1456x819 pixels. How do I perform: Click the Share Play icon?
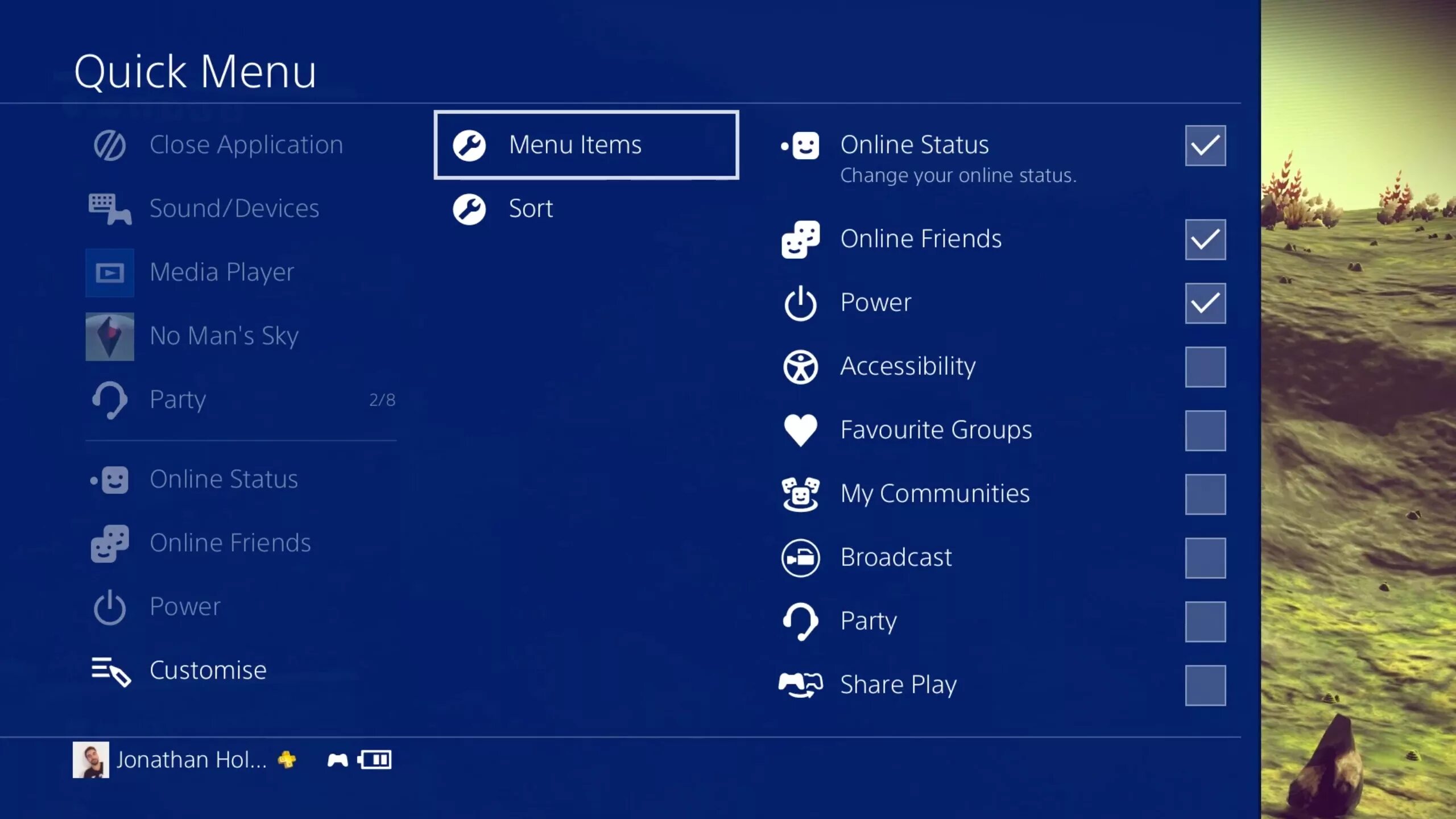800,685
